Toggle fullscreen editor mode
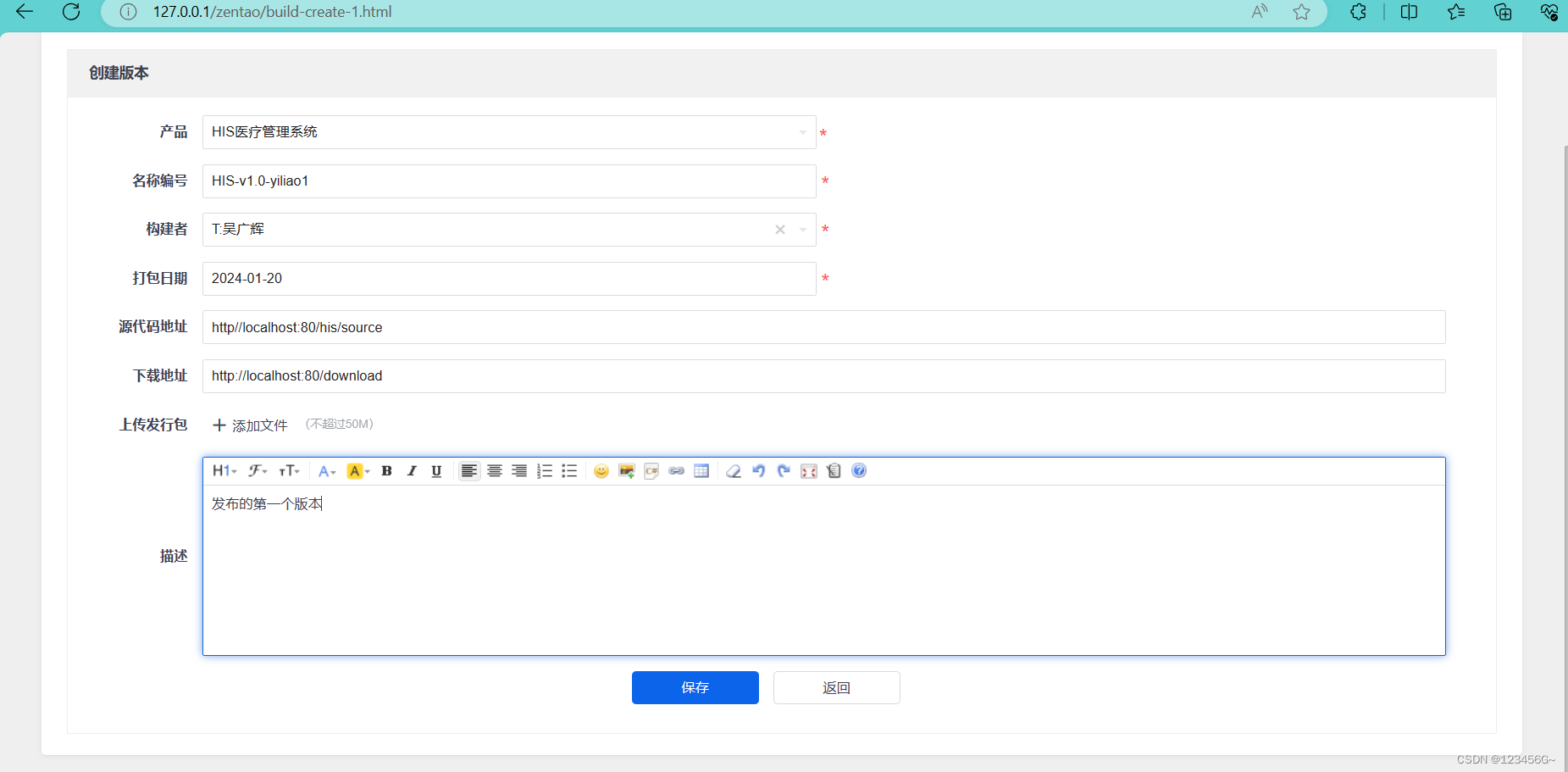 tap(809, 471)
